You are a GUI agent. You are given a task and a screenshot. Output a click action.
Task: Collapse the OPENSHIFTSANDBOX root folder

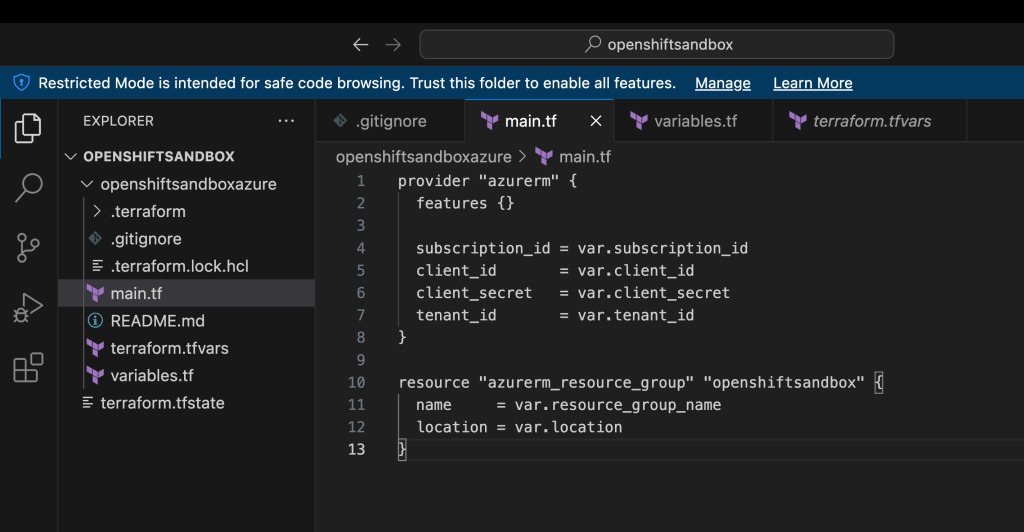tap(71, 157)
